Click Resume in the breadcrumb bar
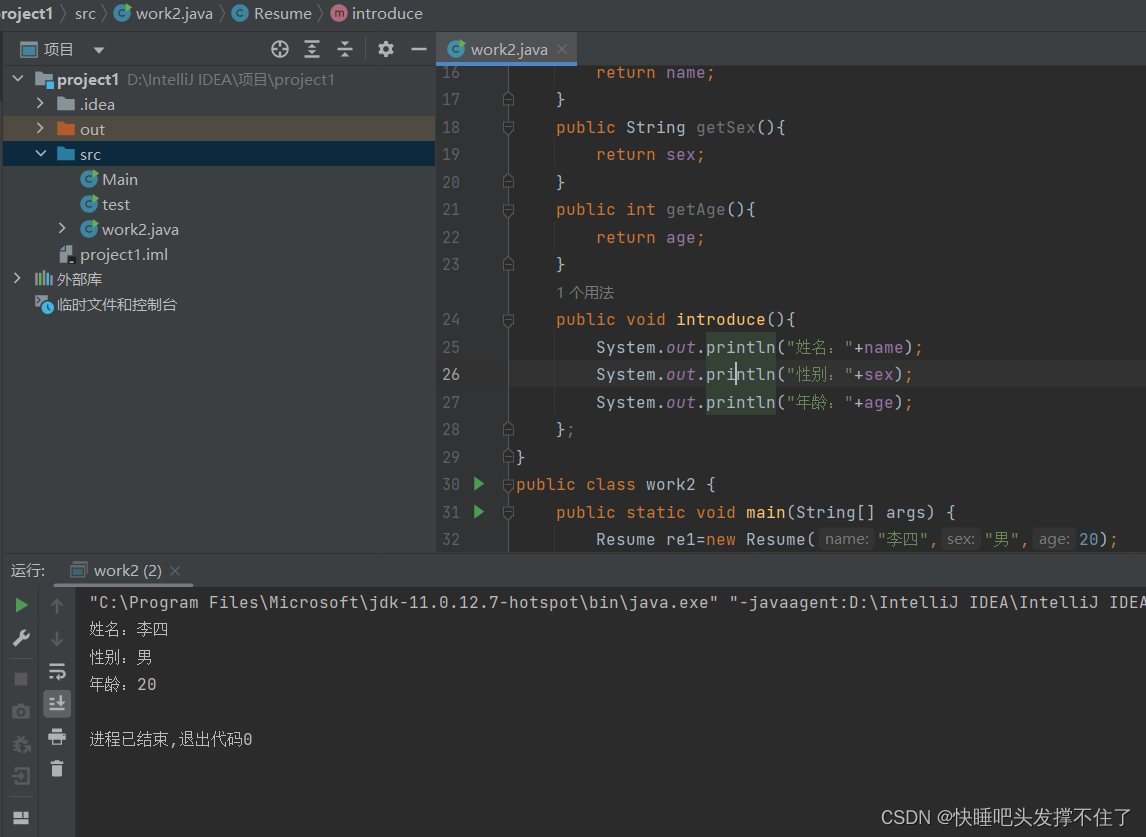 coord(272,13)
